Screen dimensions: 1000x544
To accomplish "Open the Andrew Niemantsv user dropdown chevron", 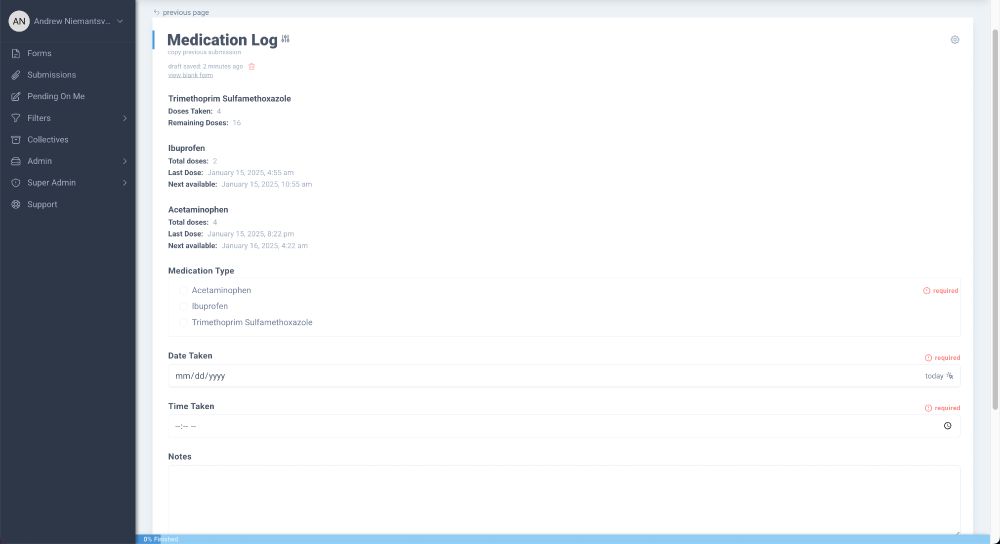I will (x=120, y=21).
